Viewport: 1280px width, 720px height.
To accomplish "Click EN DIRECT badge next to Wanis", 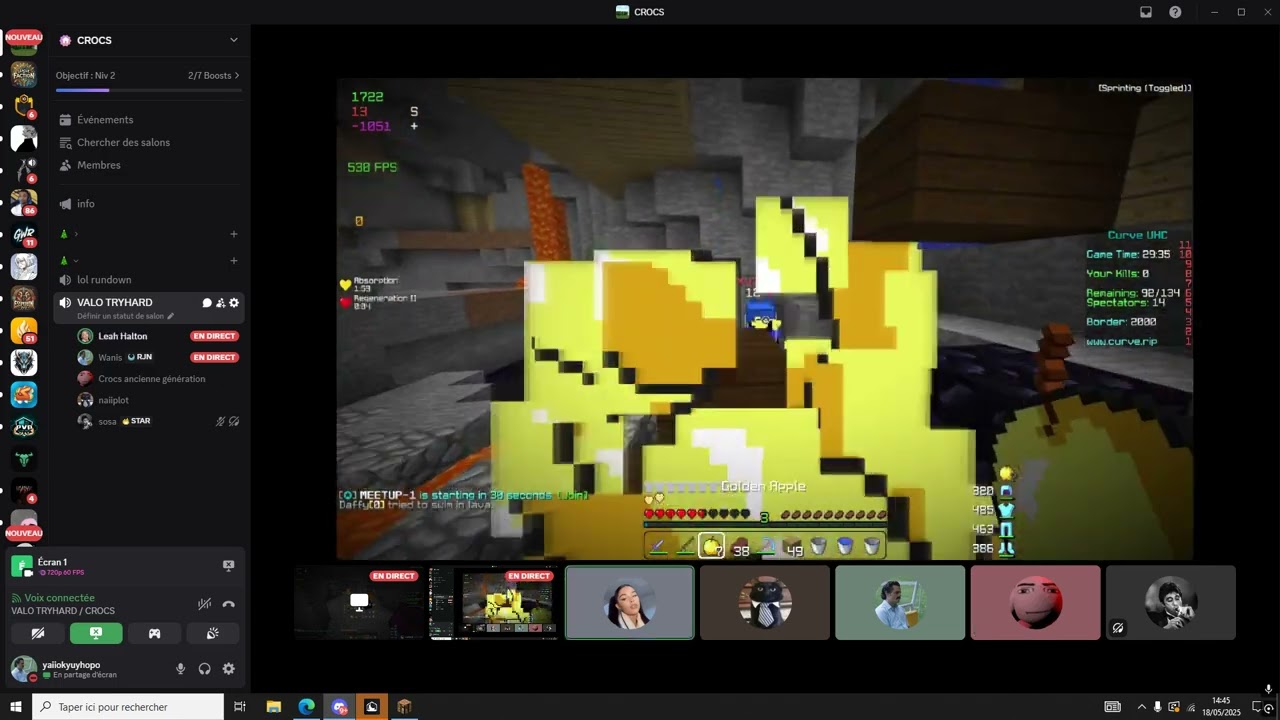I will click(214, 357).
